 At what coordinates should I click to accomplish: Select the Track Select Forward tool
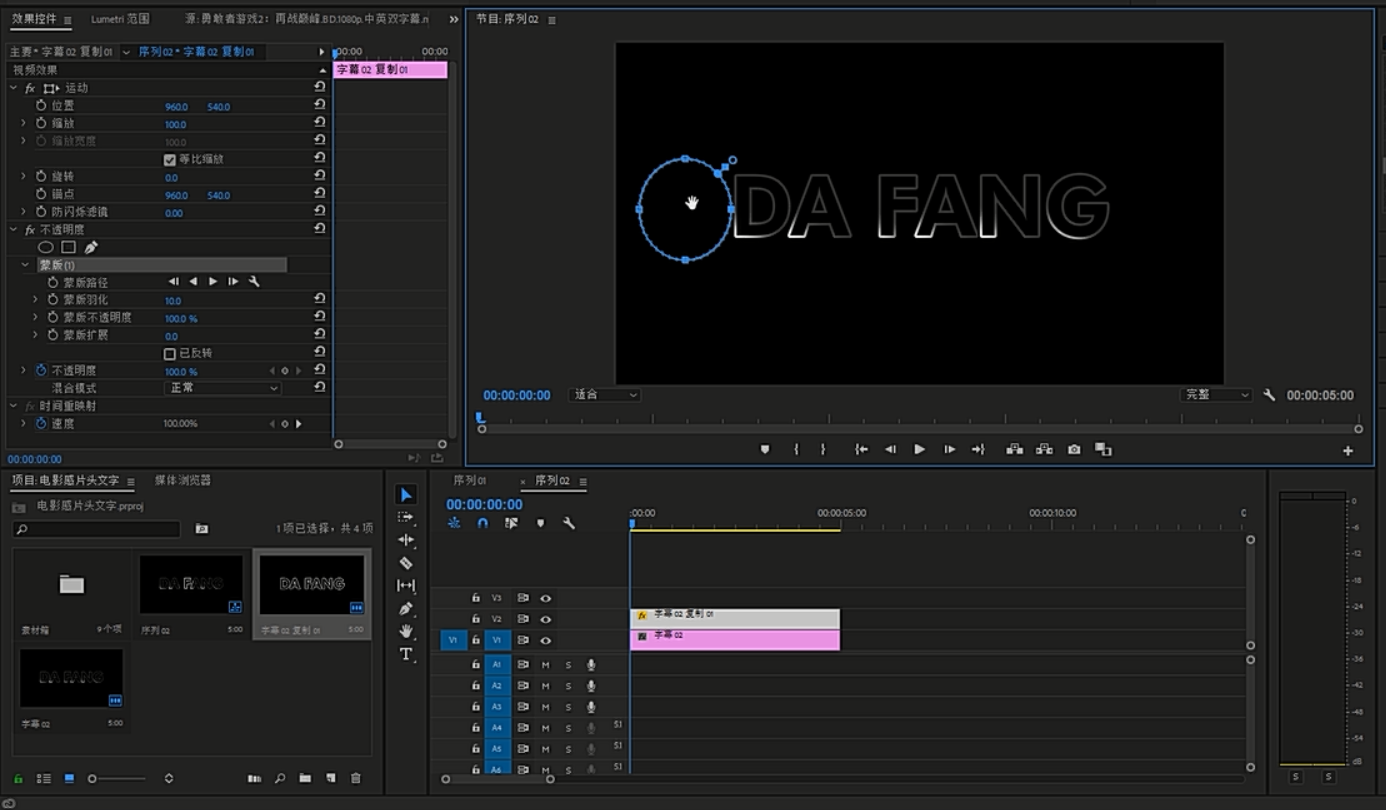(405, 517)
